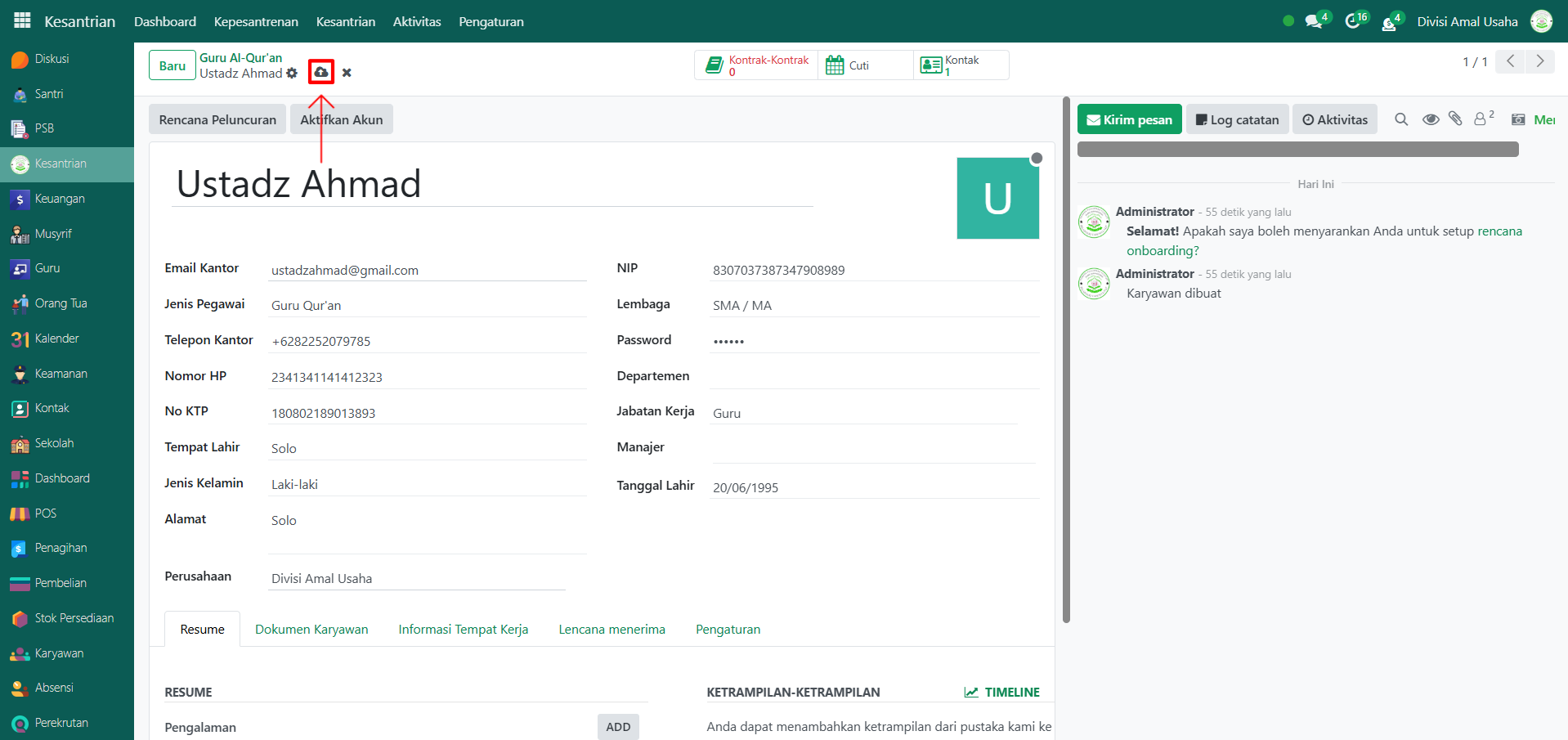Open conversations chat bubble icon in navbar
1568x740 pixels.
[x=1314, y=21]
